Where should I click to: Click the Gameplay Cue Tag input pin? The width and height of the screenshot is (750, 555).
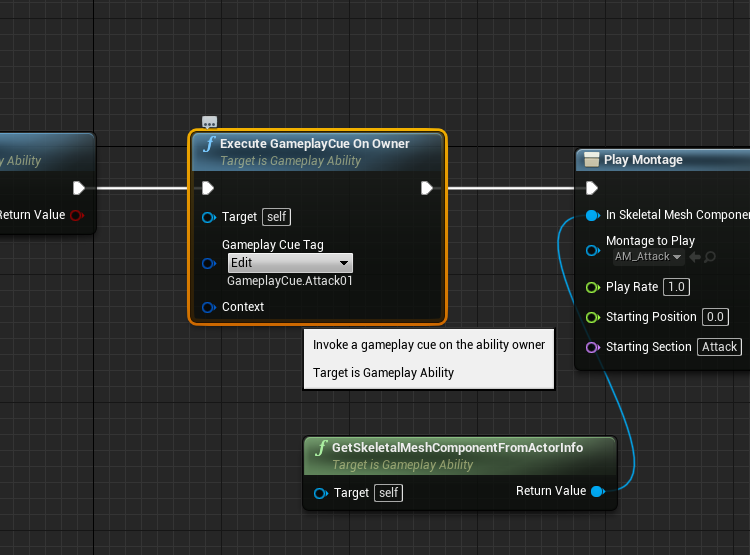tap(209, 263)
